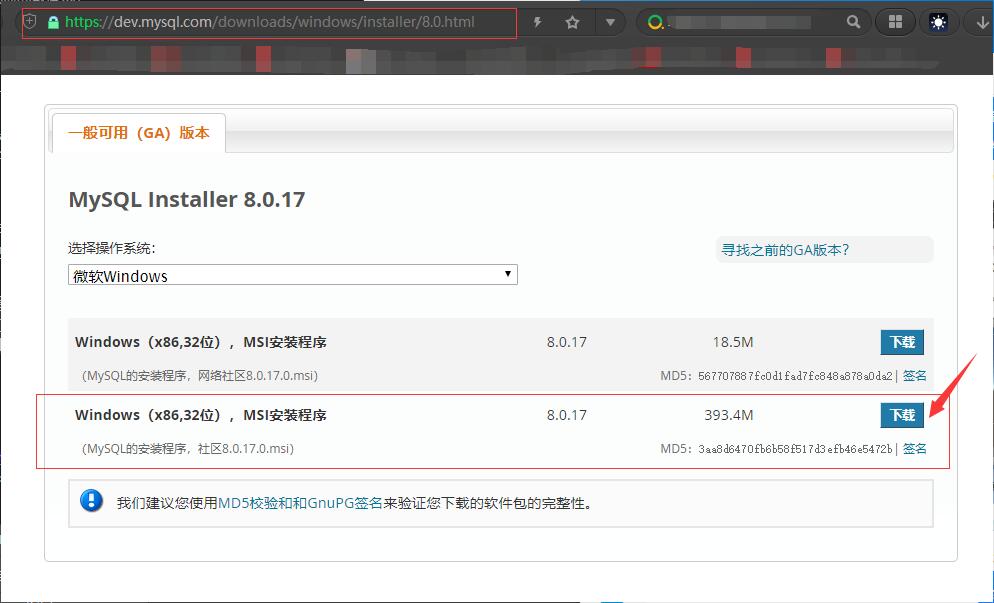The image size is (994, 603).
Task: Open the 寻找之前的GA版本 link
Action: click(x=785, y=250)
